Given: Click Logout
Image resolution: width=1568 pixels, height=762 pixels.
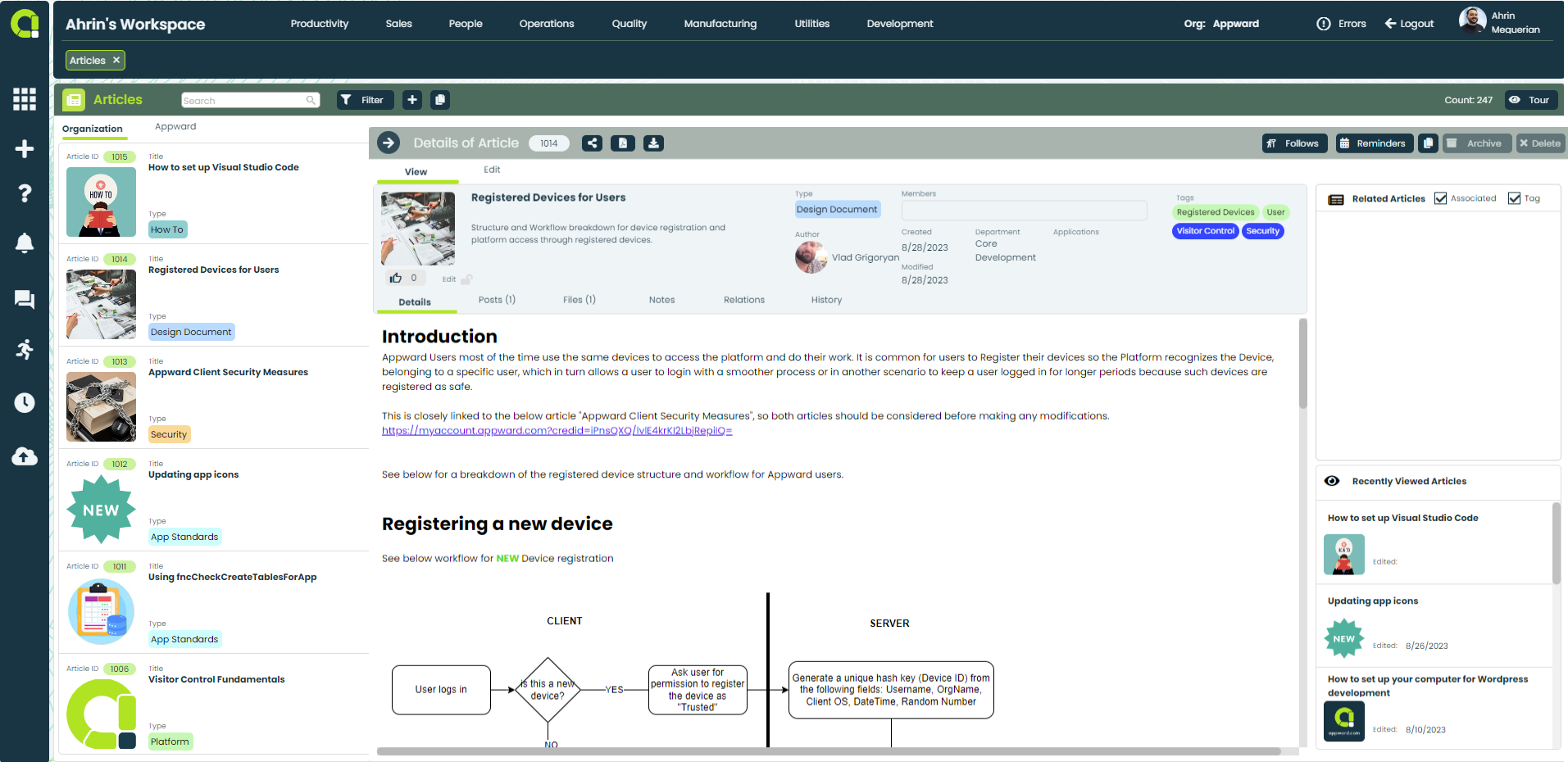Looking at the screenshot, I should pyautogui.click(x=1410, y=24).
